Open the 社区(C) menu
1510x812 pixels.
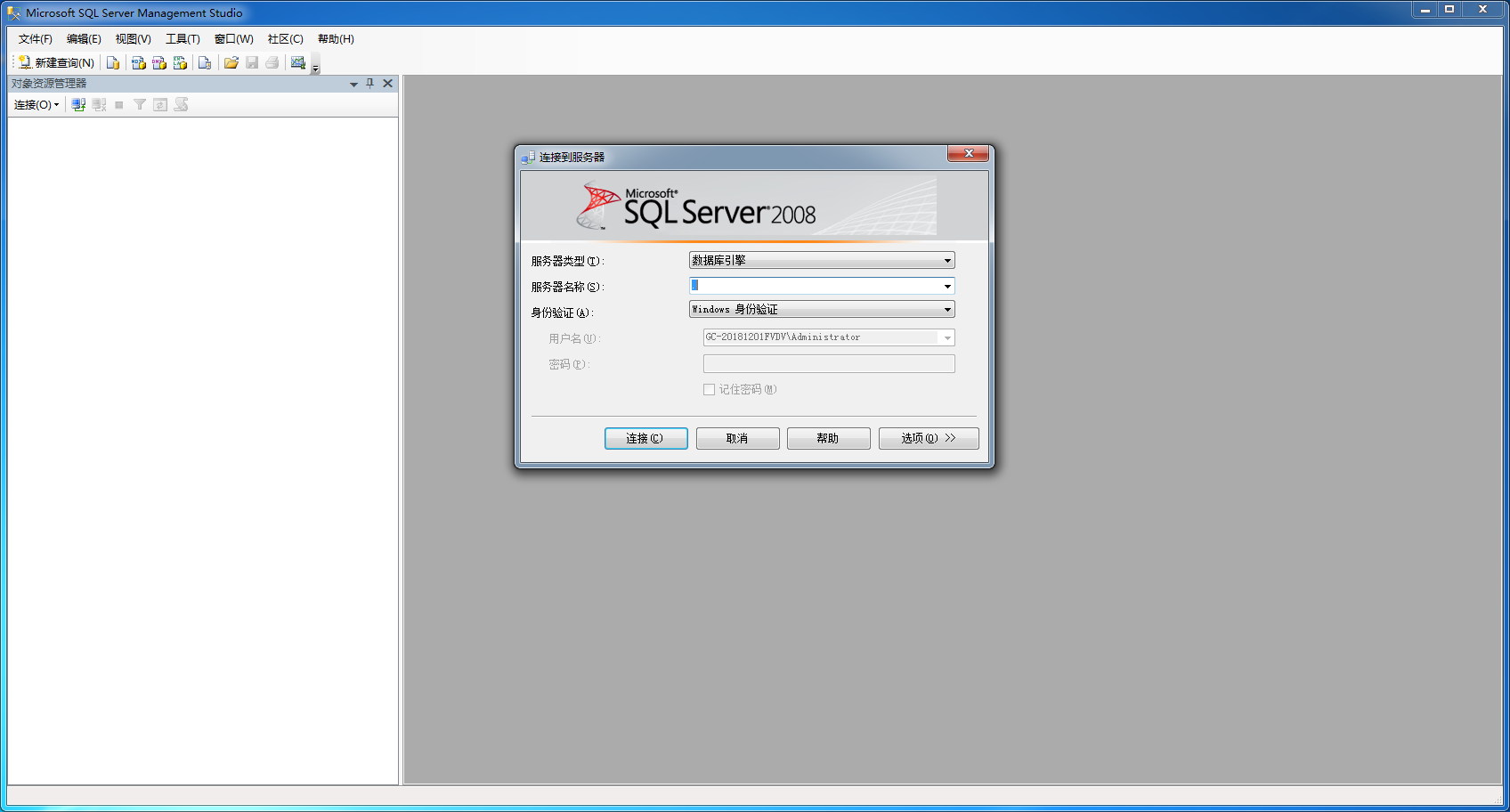286,39
